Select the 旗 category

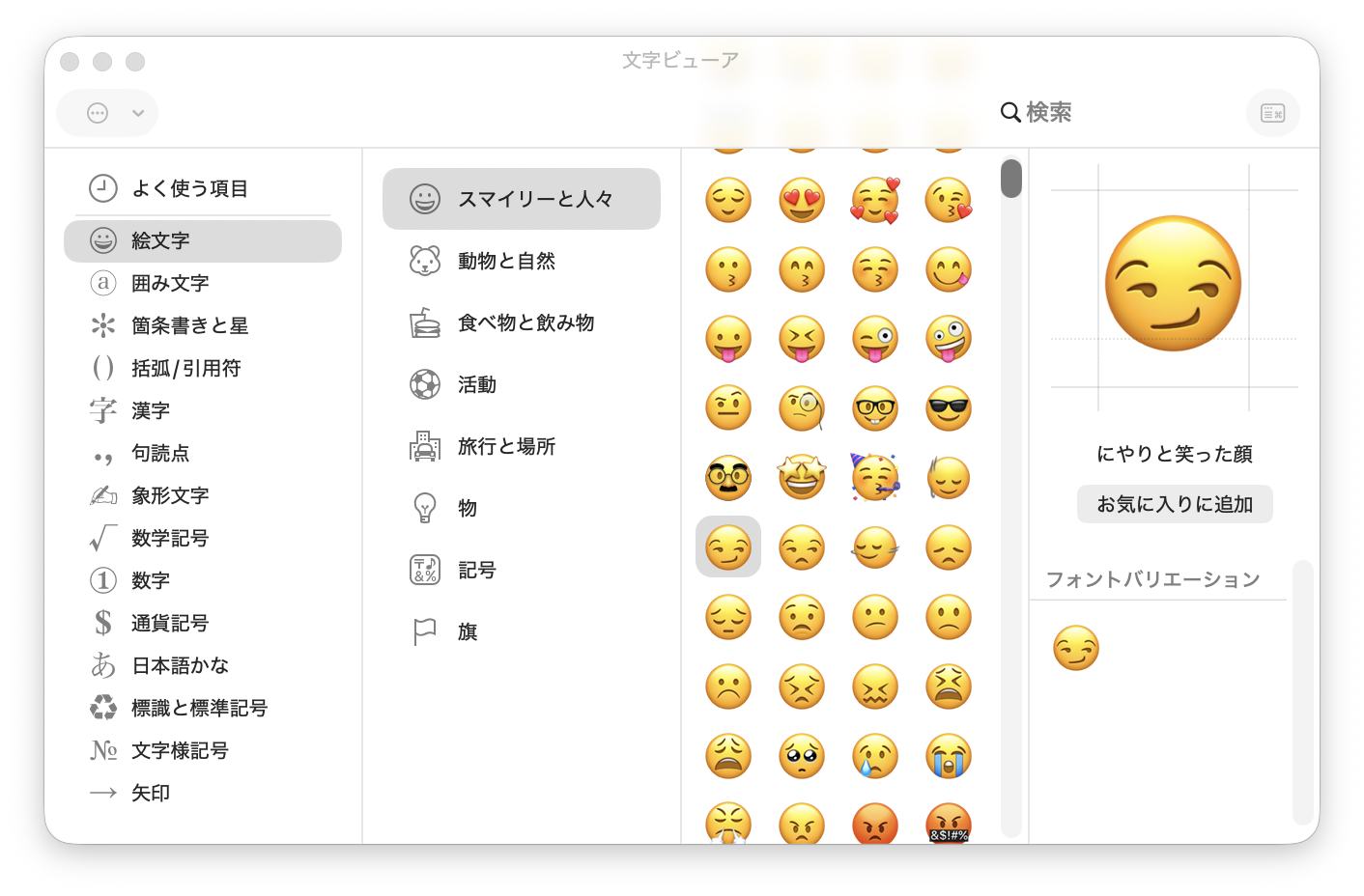tap(468, 631)
